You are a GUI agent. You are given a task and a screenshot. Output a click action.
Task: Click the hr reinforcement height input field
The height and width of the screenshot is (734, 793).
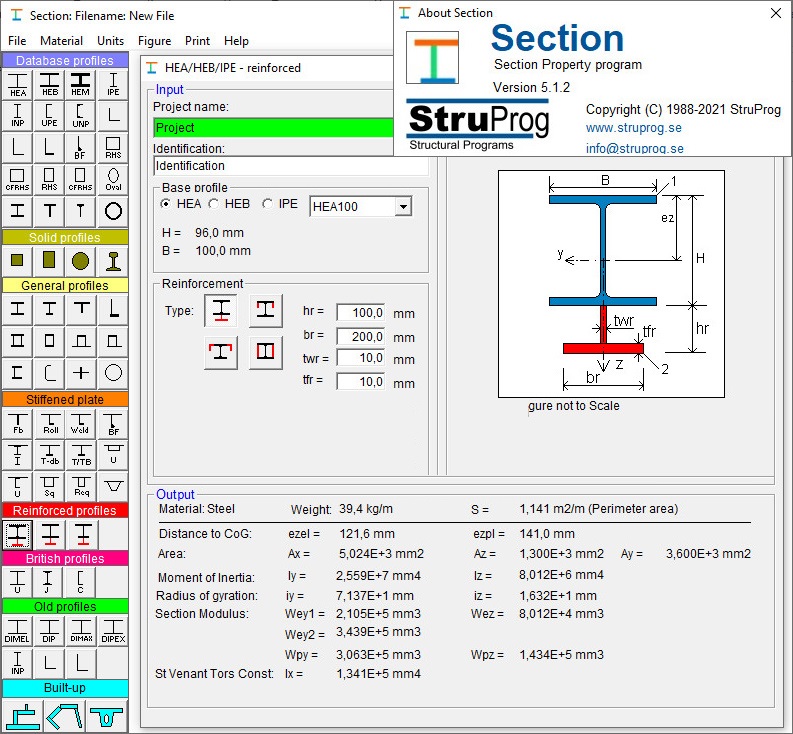[361, 313]
